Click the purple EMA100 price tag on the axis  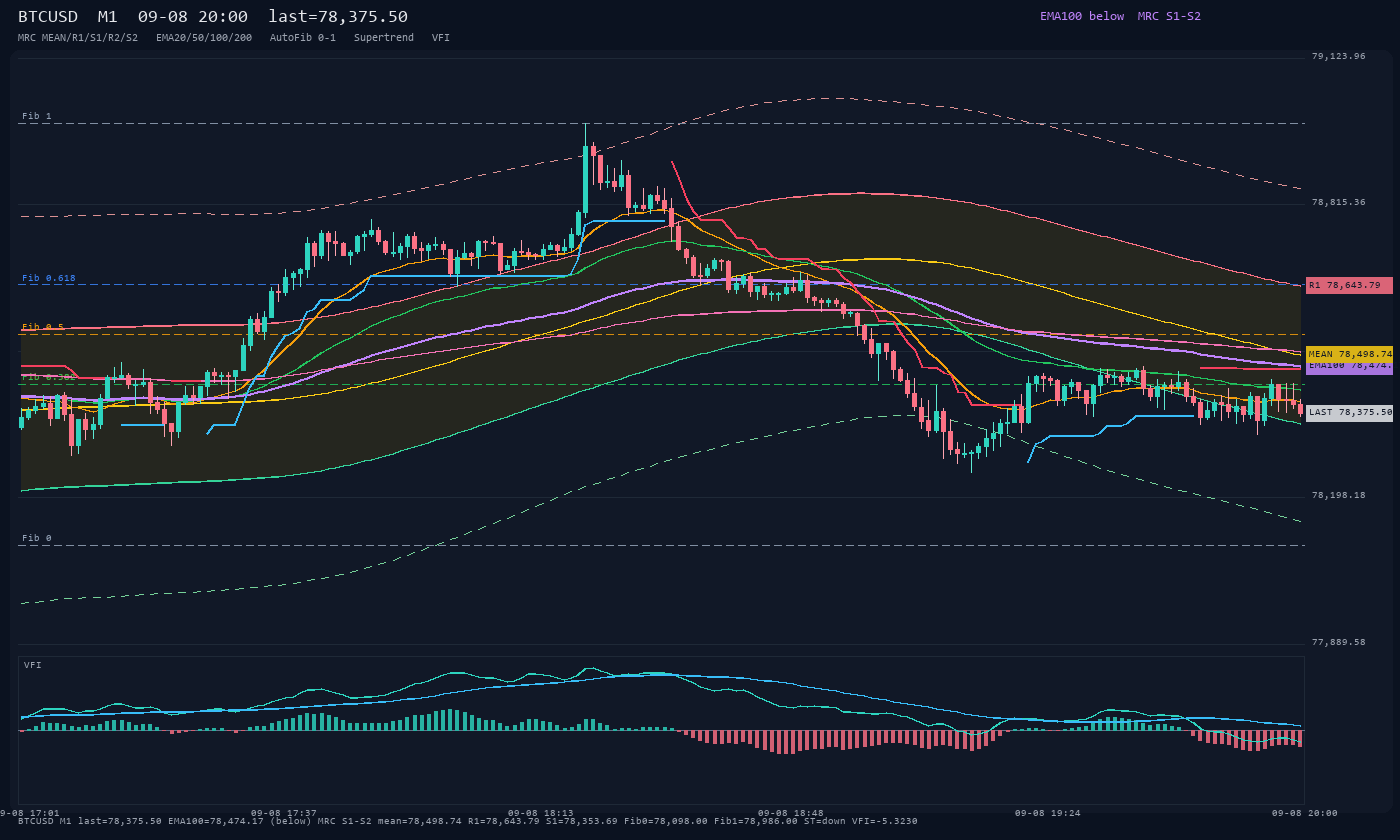(1349, 367)
